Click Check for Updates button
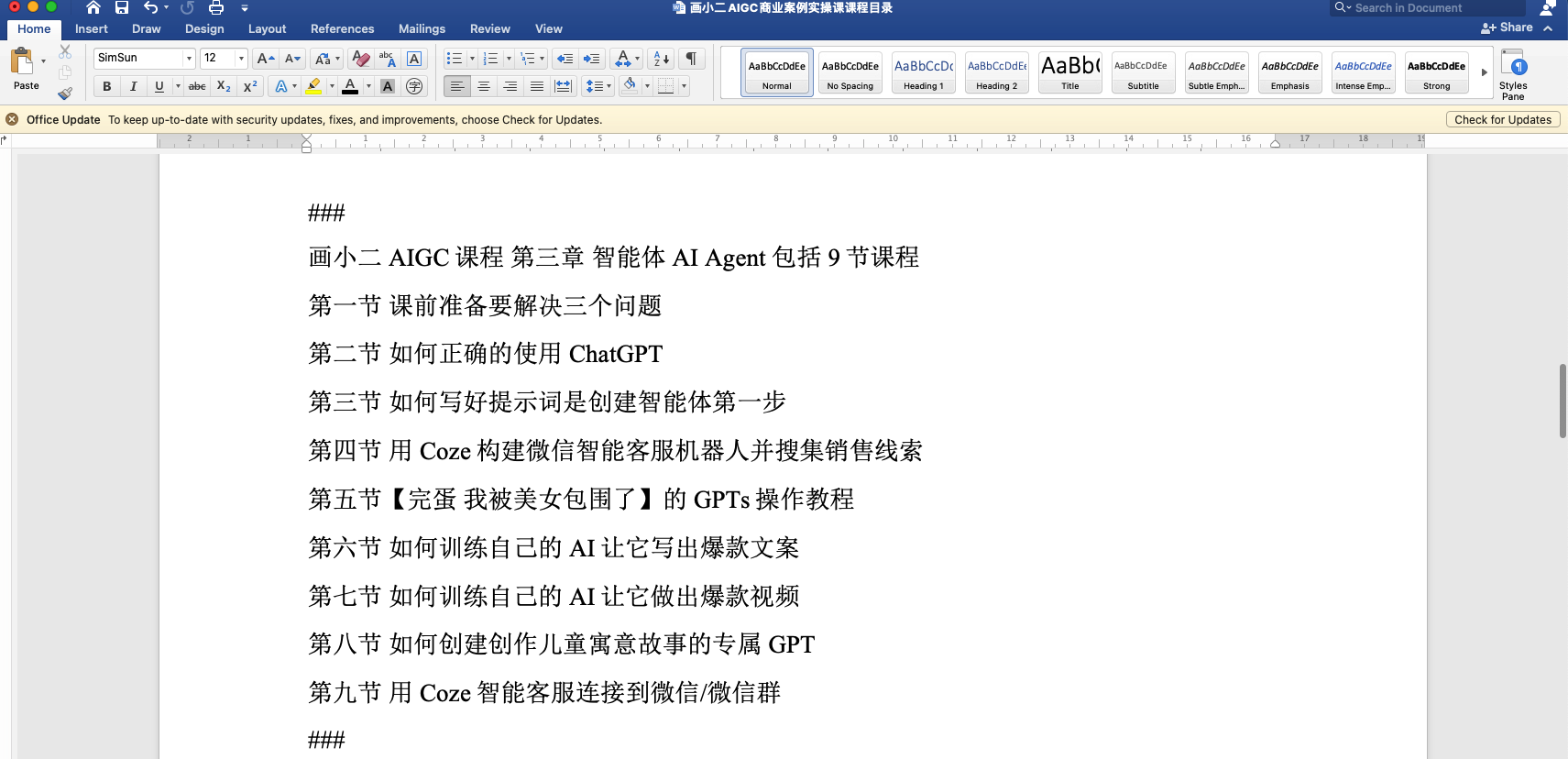The image size is (1568, 759). click(1503, 120)
